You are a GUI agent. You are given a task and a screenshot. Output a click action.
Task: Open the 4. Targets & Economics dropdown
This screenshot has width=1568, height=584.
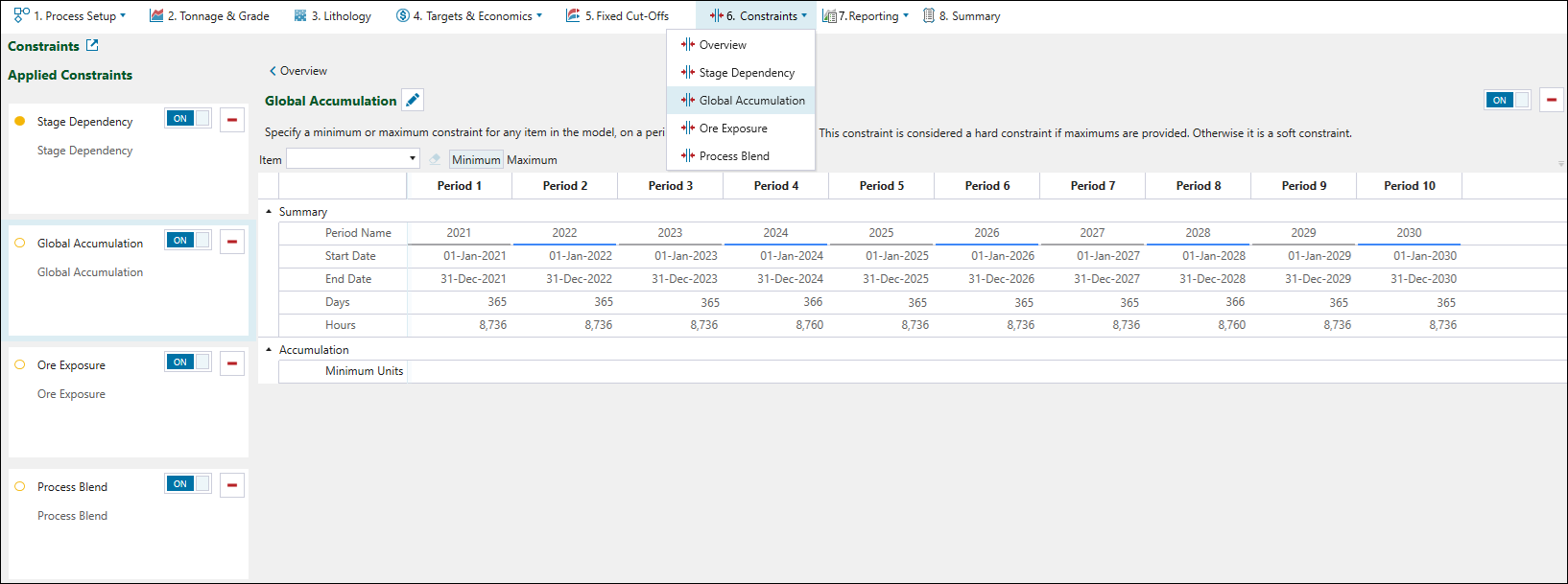pos(469,16)
